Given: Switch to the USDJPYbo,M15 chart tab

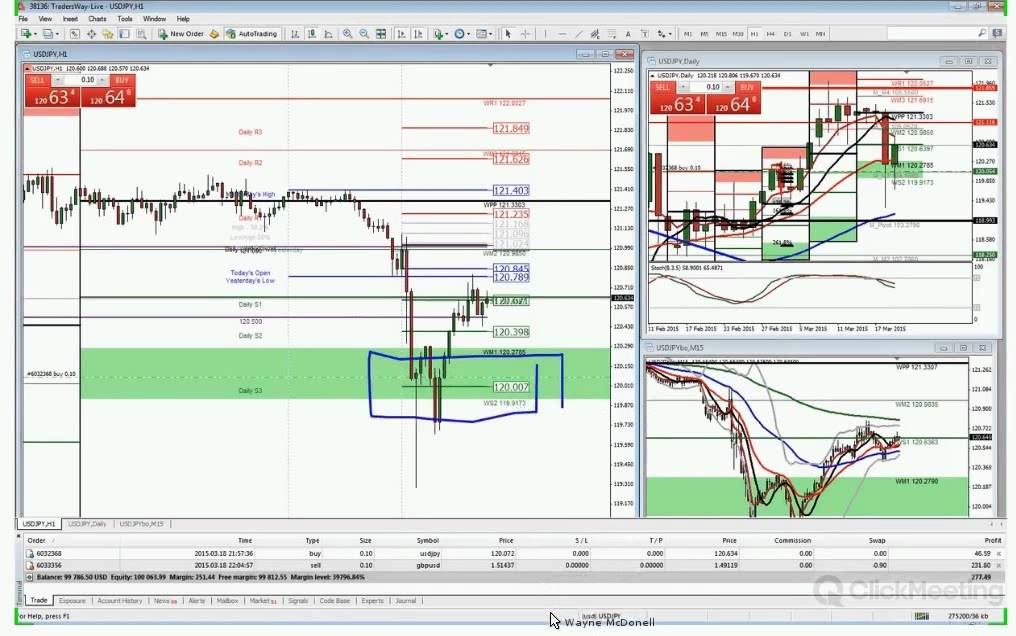Looking at the screenshot, I should (x=141, y=524).
